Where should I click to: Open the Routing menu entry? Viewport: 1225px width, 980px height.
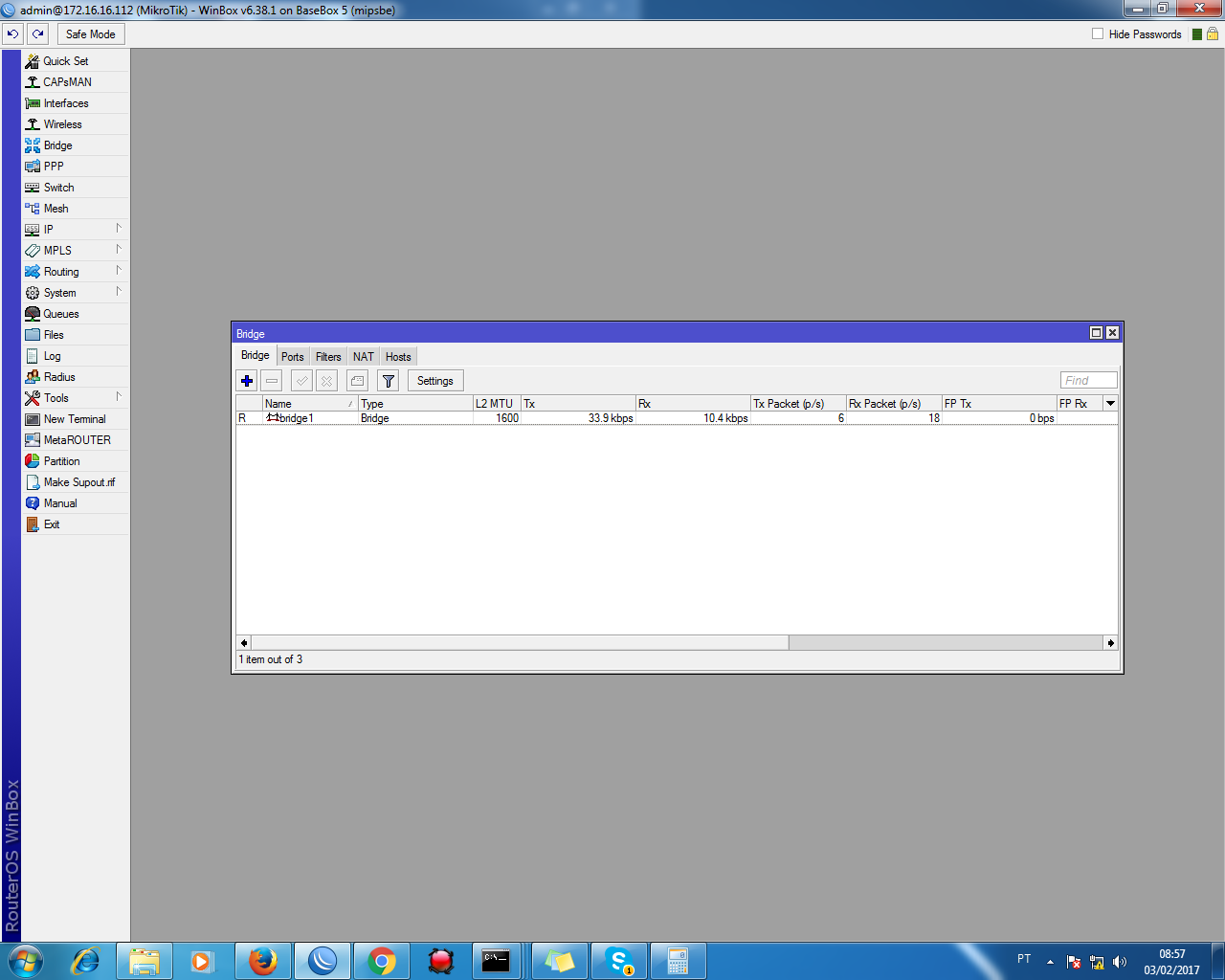click(76, 271)
